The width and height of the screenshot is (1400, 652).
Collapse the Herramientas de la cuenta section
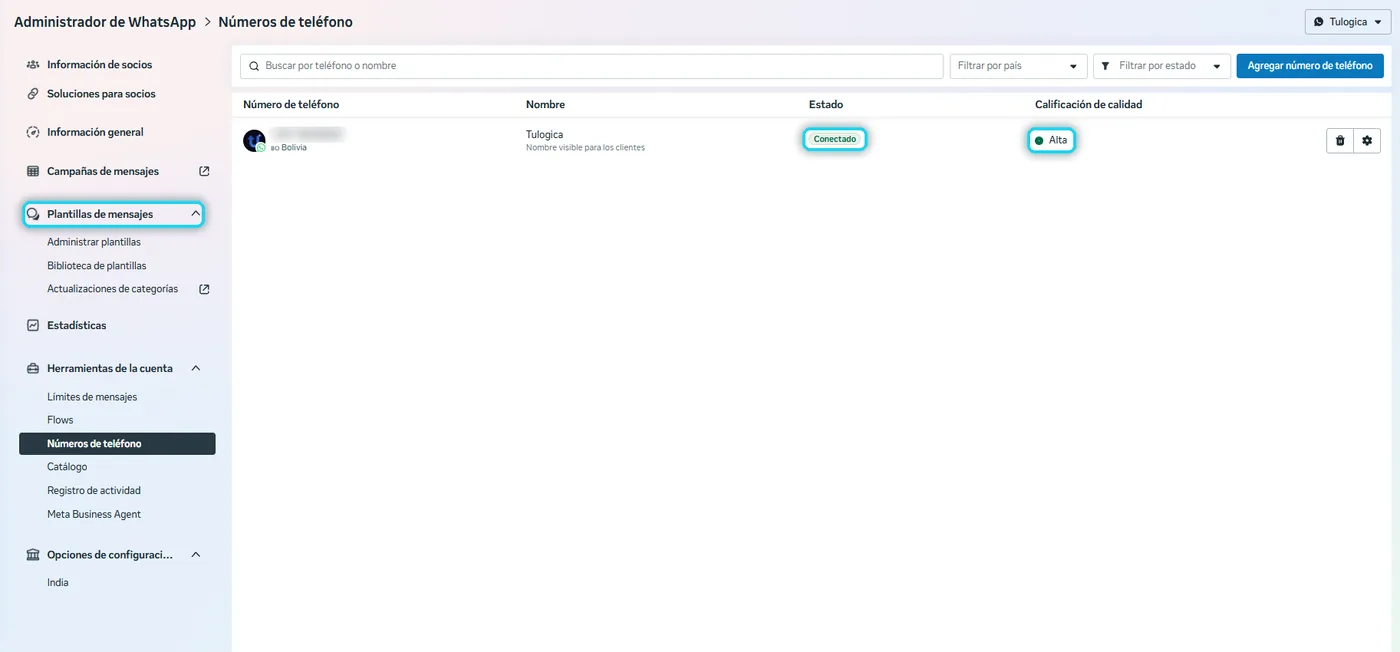click(196, 368)
